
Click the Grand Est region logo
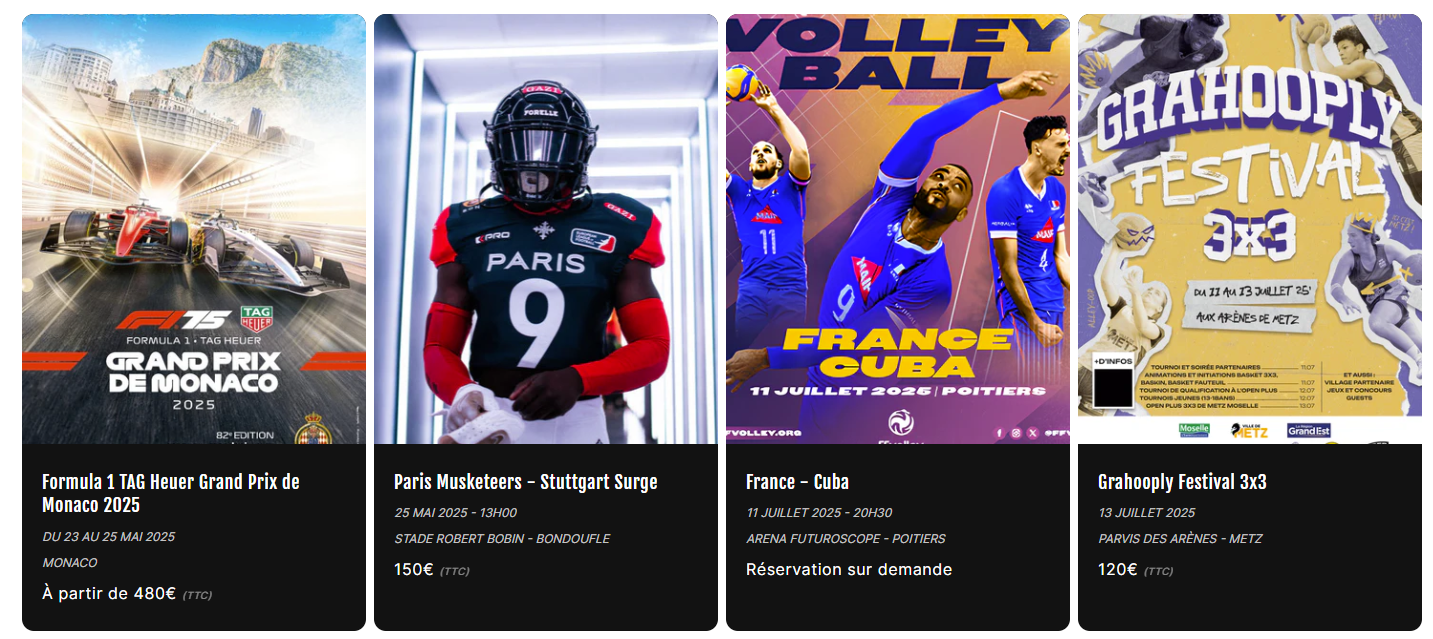point(1308,430)
